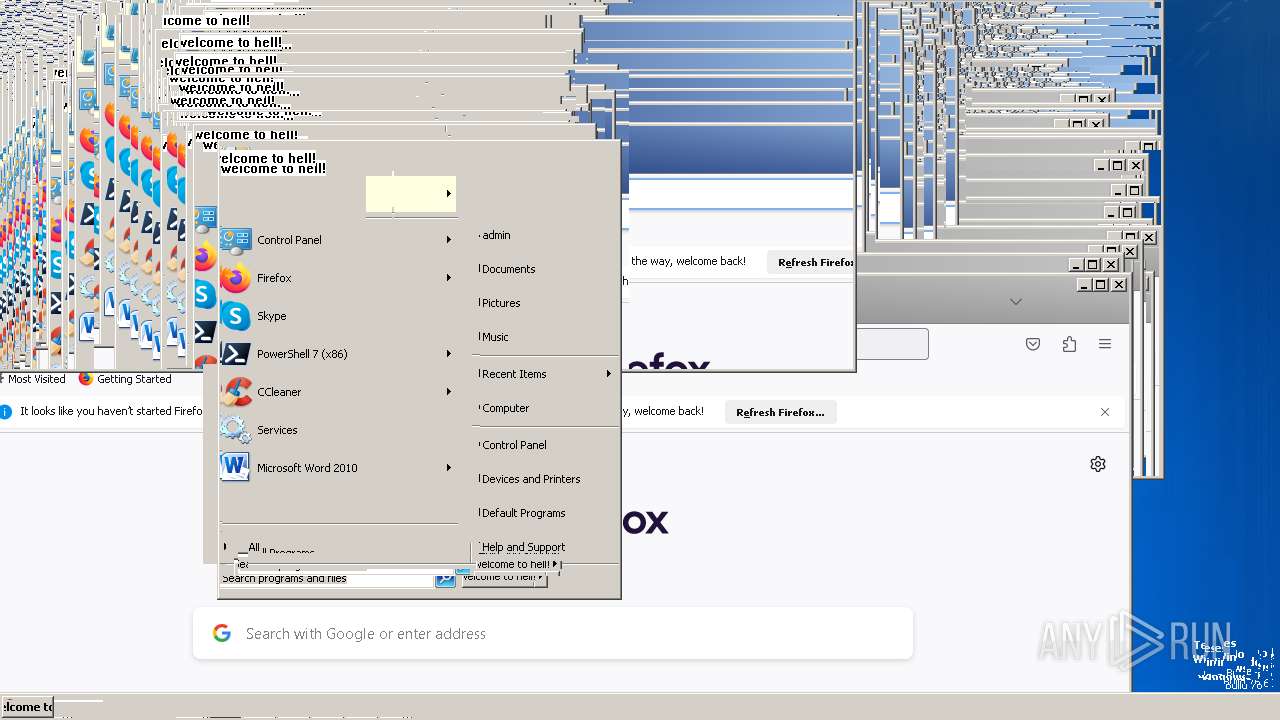Open Documents from Start menu right pane

click(x=508, y=269)
